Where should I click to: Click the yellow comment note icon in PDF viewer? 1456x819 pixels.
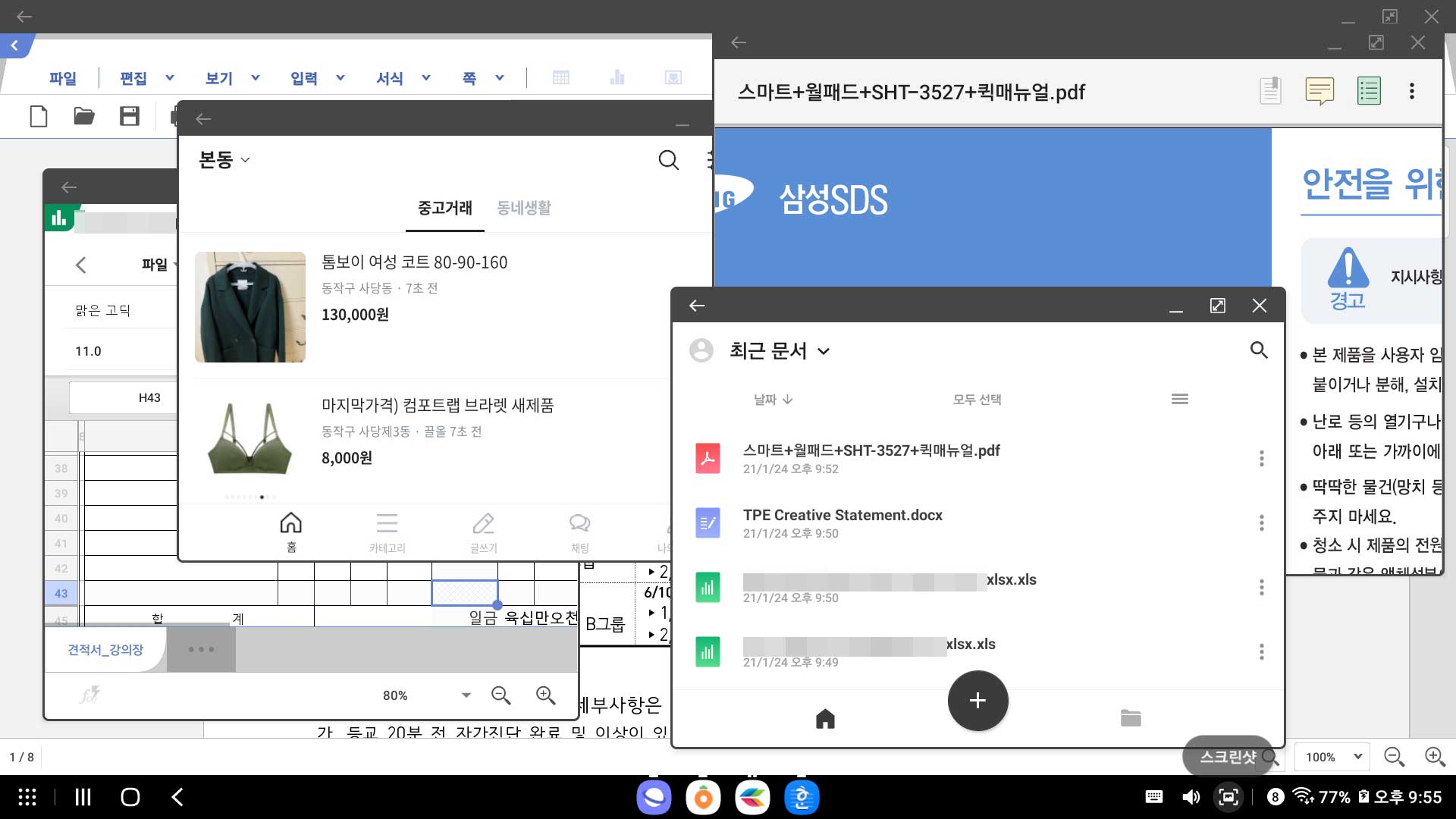point(1319,92)
